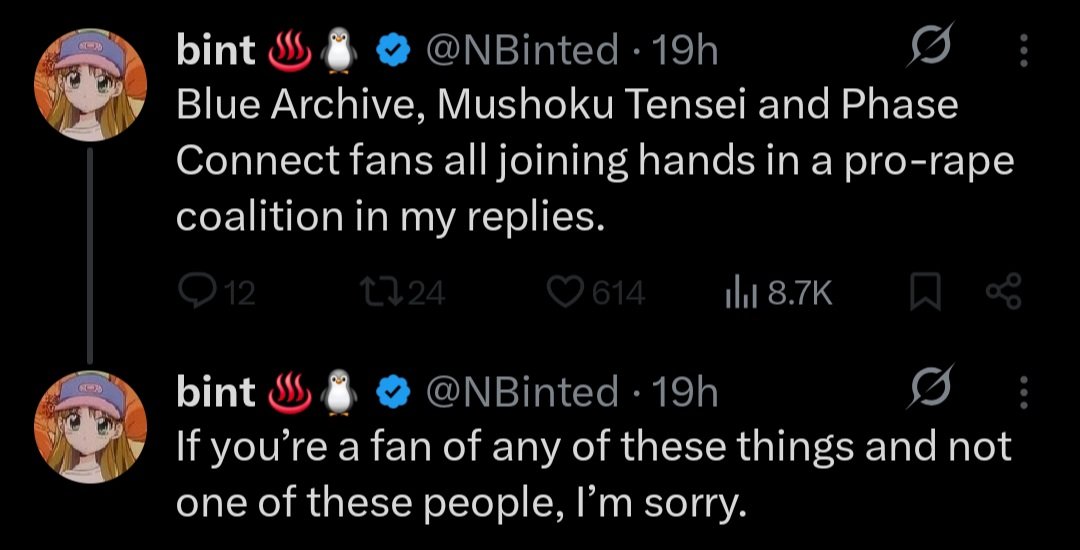Like the tweet with 614 likes

point(566,292)
